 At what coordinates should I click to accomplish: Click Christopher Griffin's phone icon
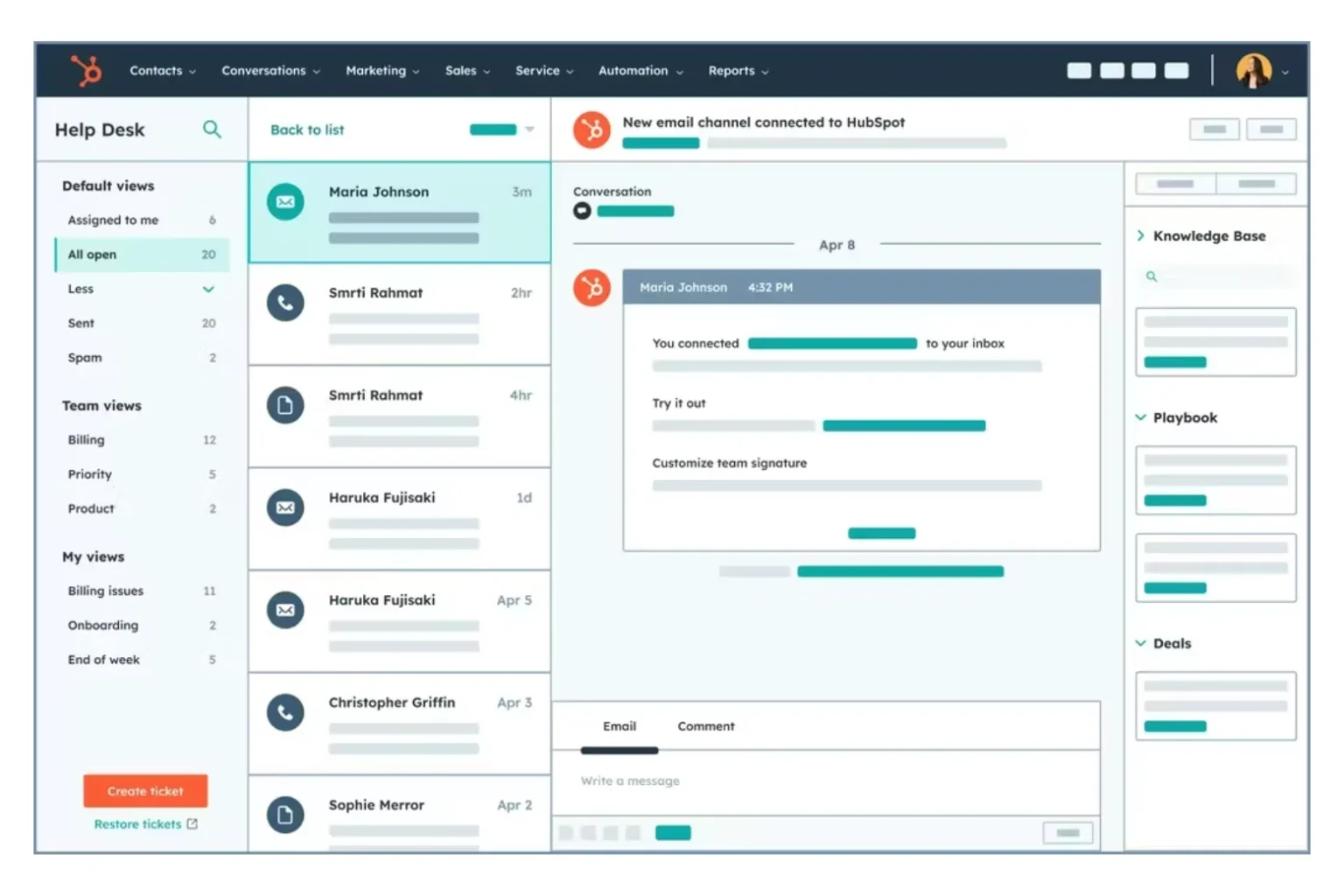pos(285,712)
